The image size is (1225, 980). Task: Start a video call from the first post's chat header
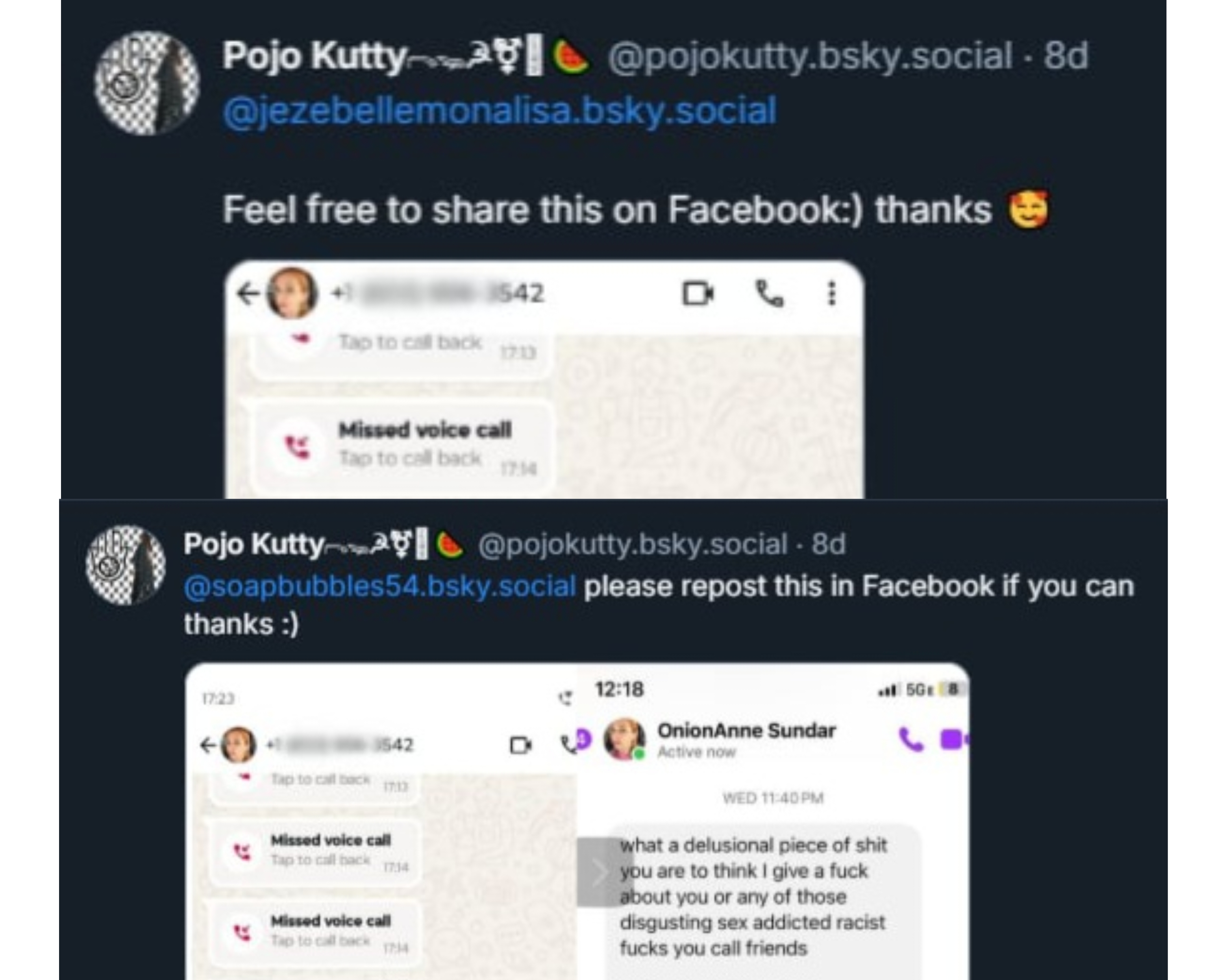[697, 294]
